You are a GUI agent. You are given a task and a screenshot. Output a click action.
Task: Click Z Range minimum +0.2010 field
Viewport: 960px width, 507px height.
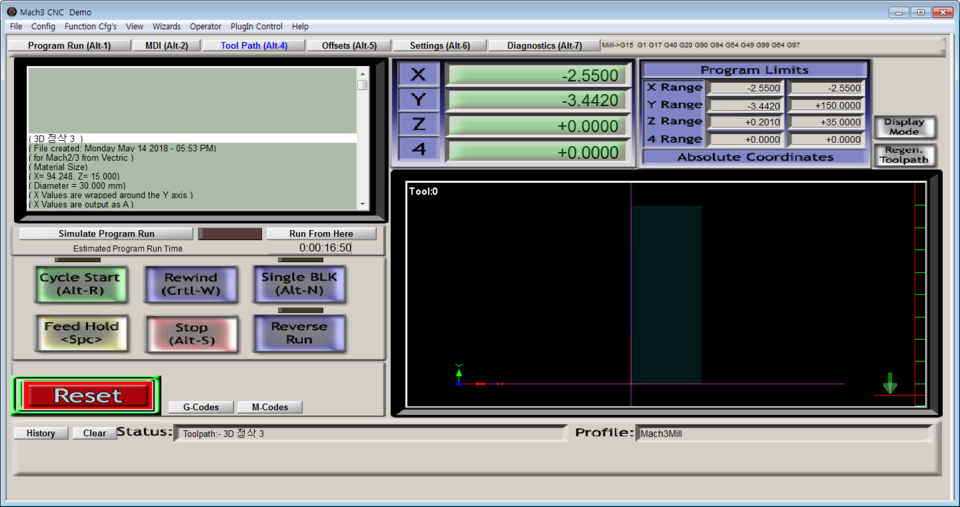pos(746,122)
